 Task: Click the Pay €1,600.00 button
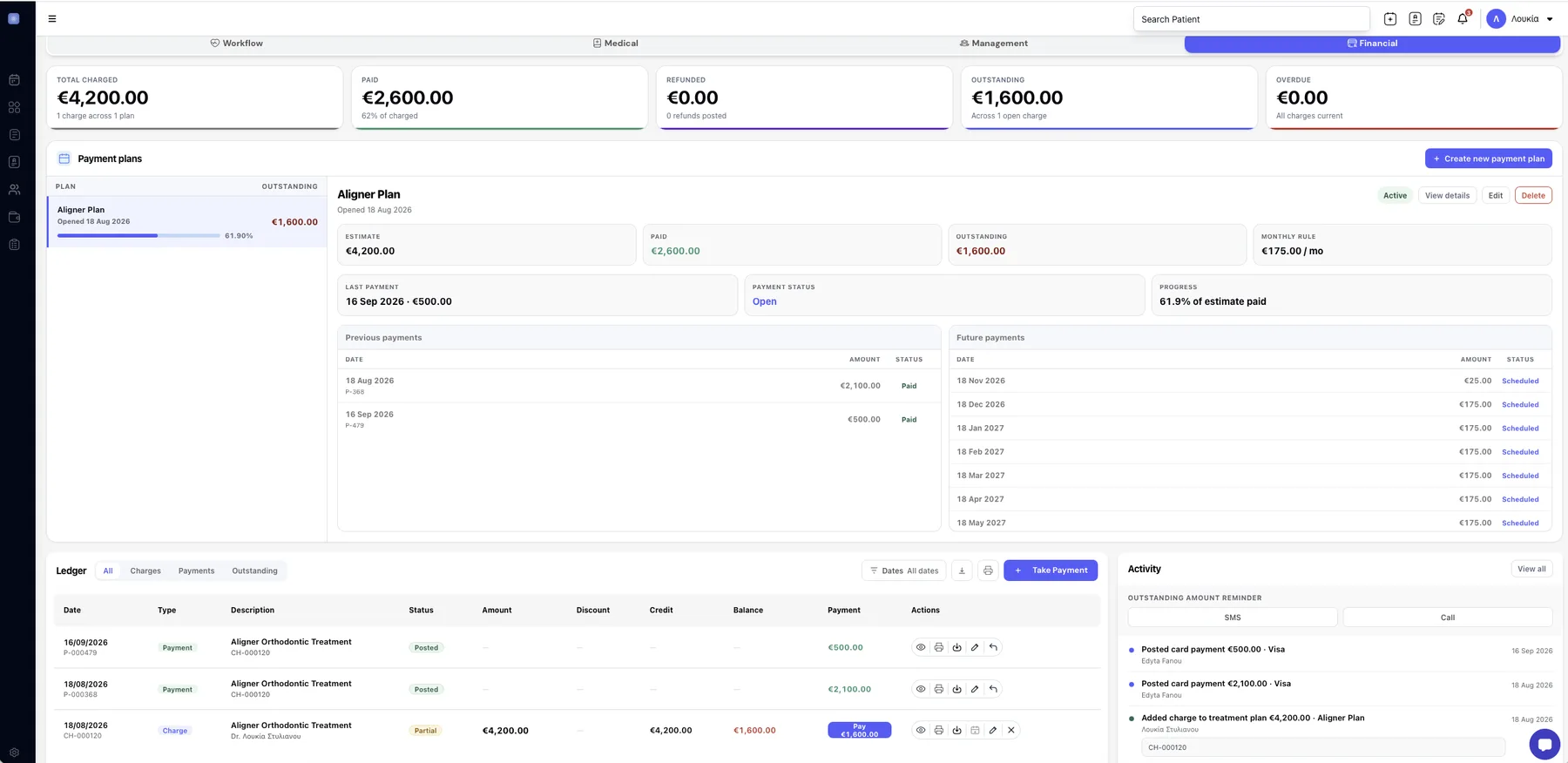[859, 730]
